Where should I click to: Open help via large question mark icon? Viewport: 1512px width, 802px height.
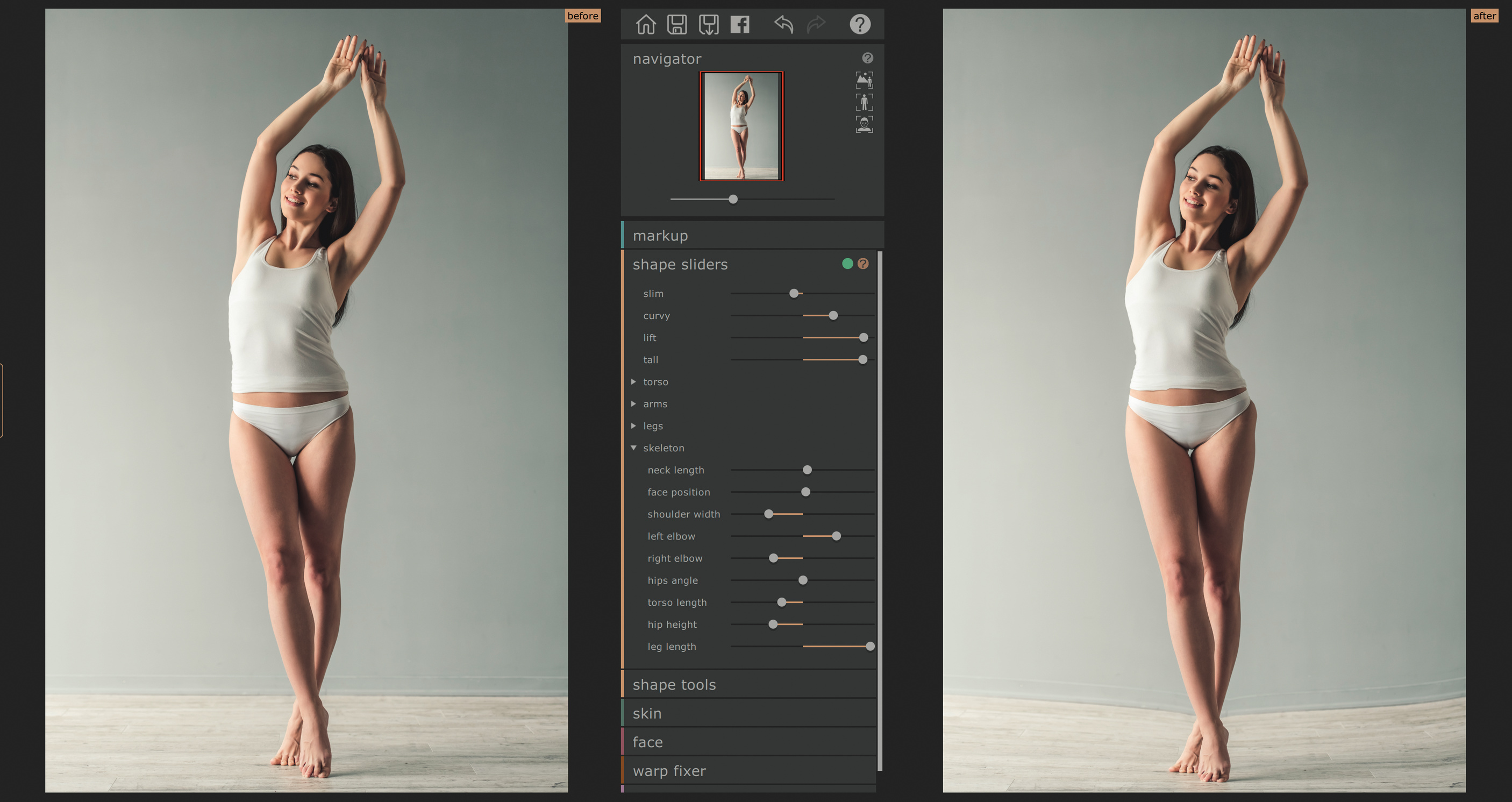pyautogui.click(x=860, y=25)
